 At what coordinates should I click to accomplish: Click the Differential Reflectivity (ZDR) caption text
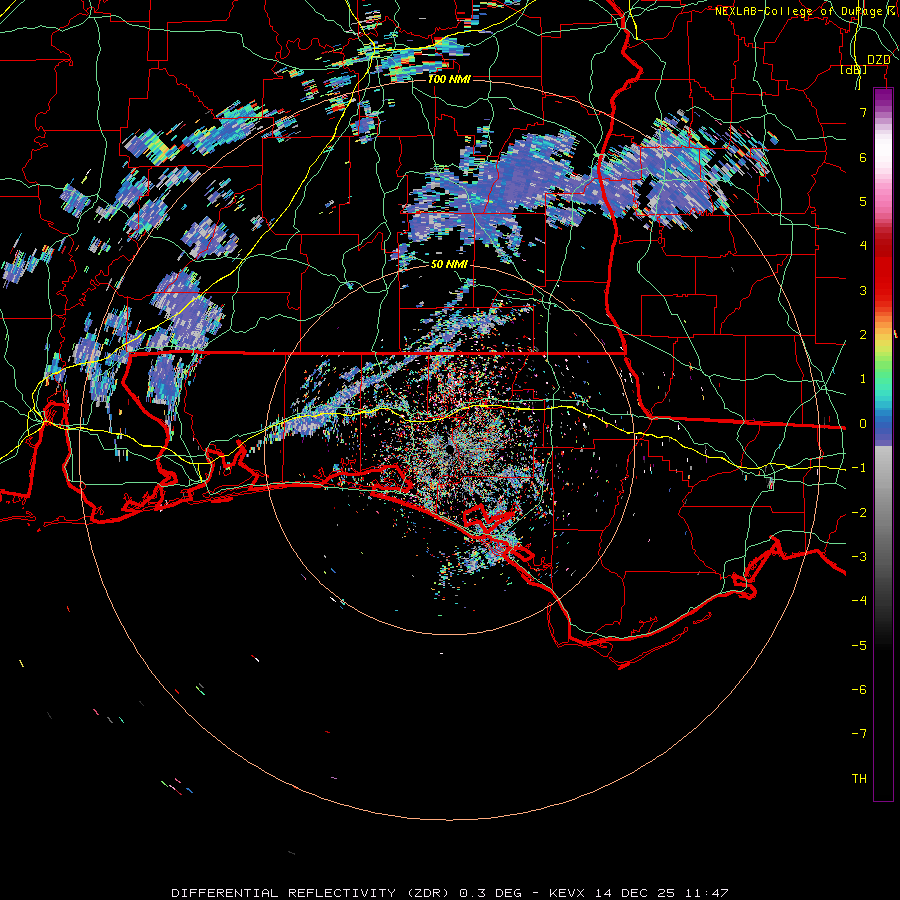tap(313, 893)
